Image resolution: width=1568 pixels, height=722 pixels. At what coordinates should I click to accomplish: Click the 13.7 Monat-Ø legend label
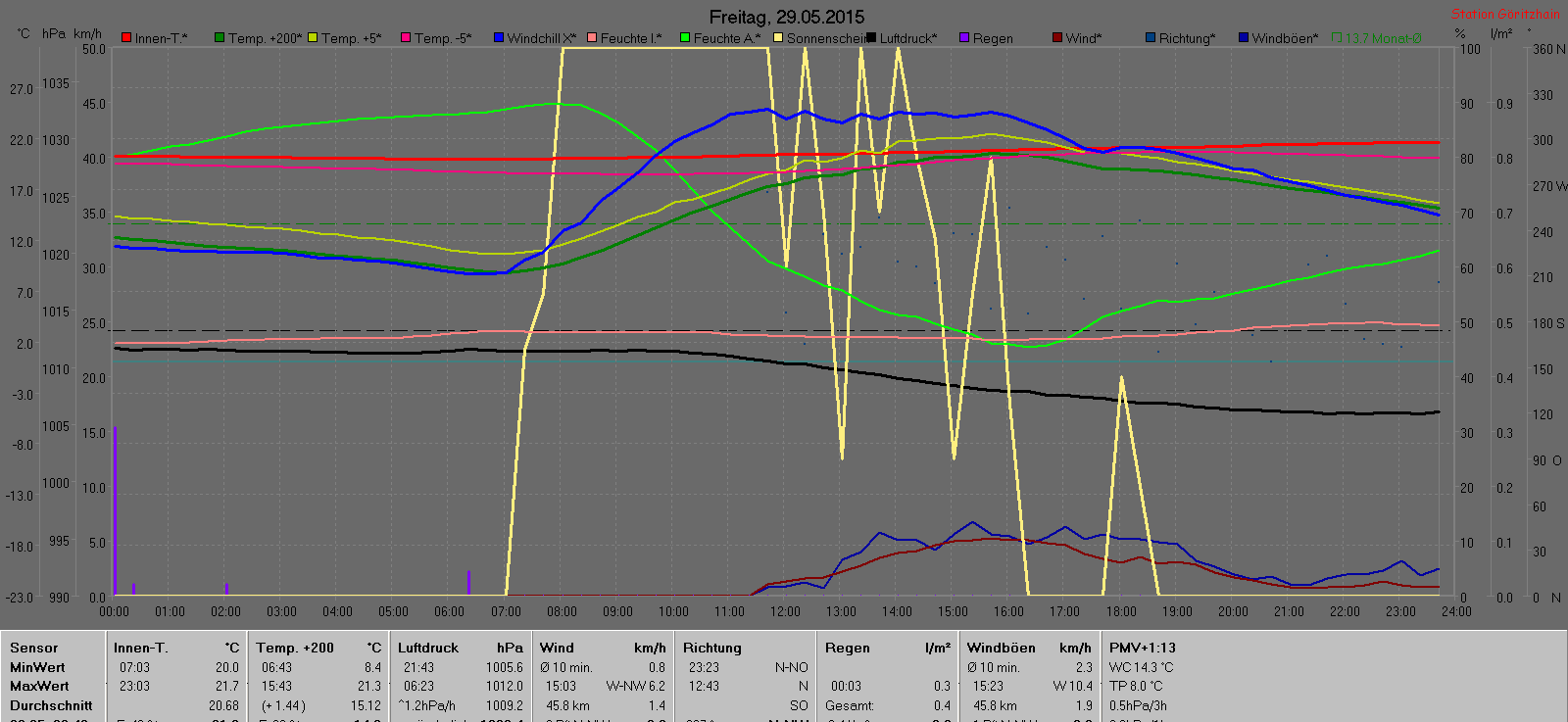pyautogui.click(x=1383, y=38)
